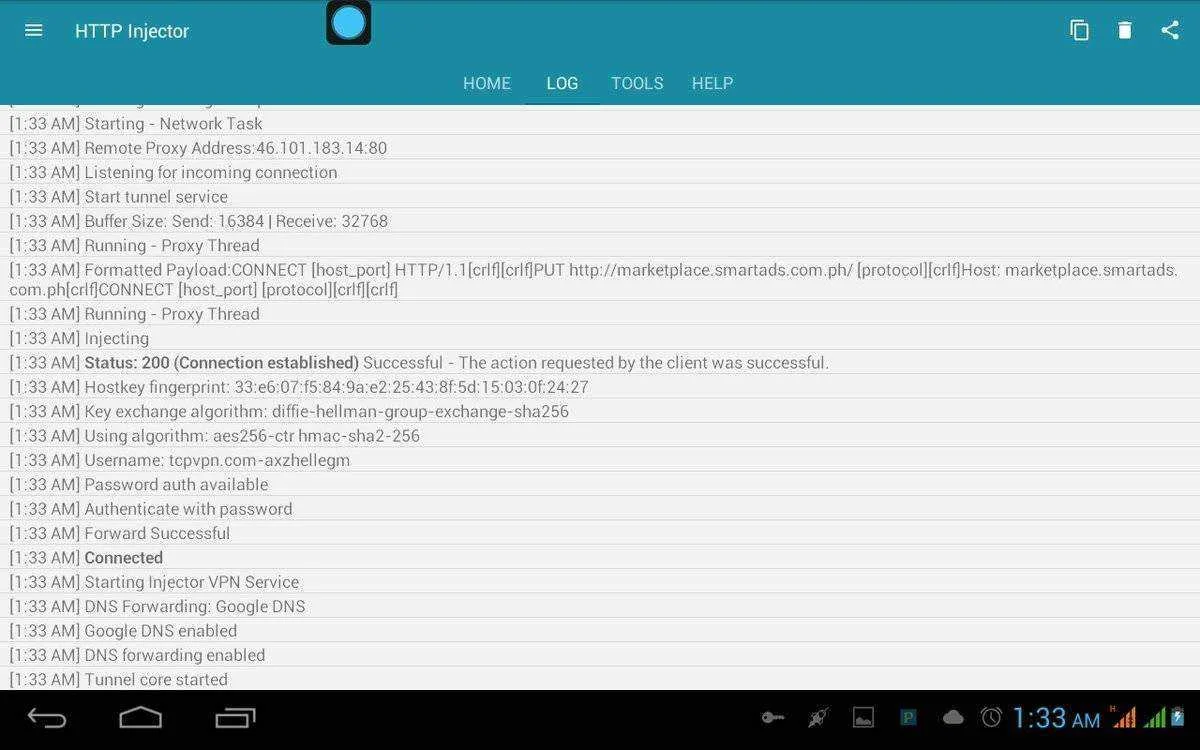Viewport: 1200px width, 750px height.
Task: Open the recent apps button
Action: coord(236,718)
